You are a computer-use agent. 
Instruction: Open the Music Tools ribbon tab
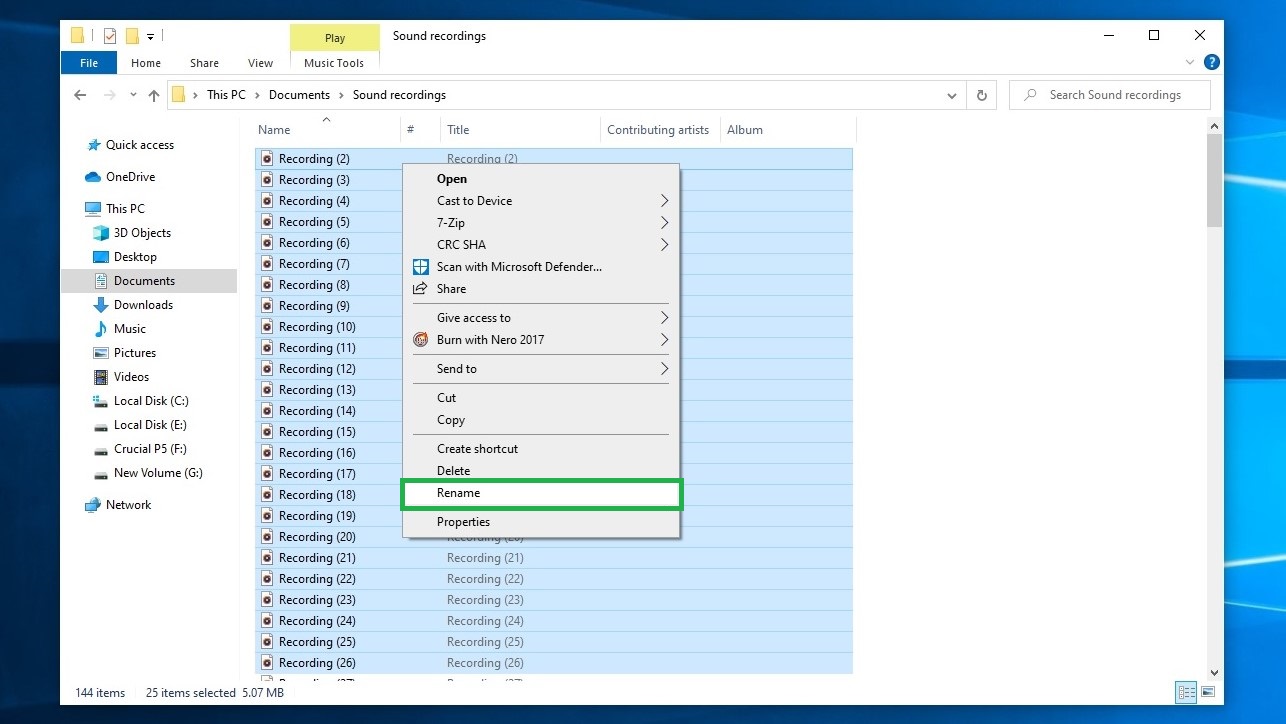(x=334, y=63)
